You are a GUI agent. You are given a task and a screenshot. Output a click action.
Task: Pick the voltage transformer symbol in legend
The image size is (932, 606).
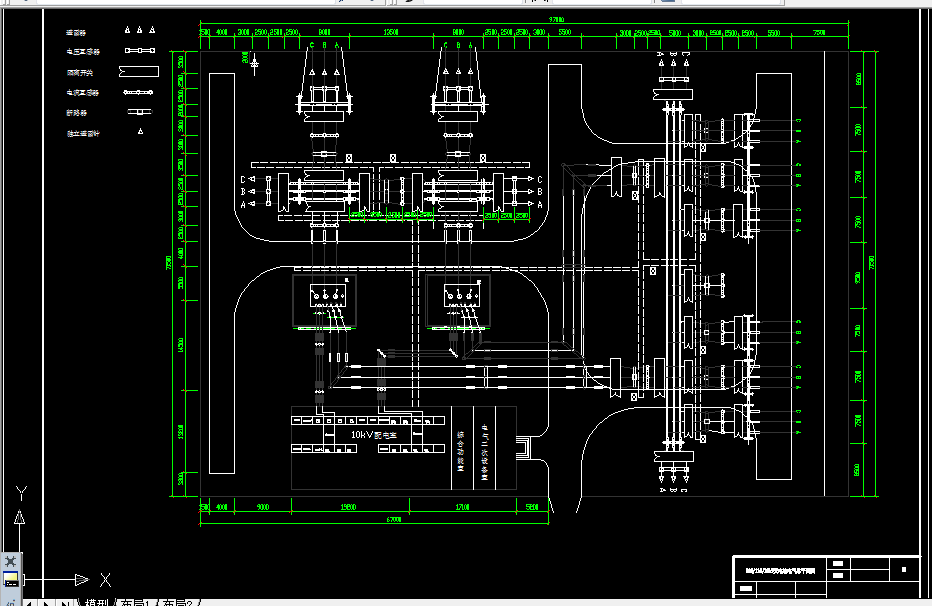point(140,50)
